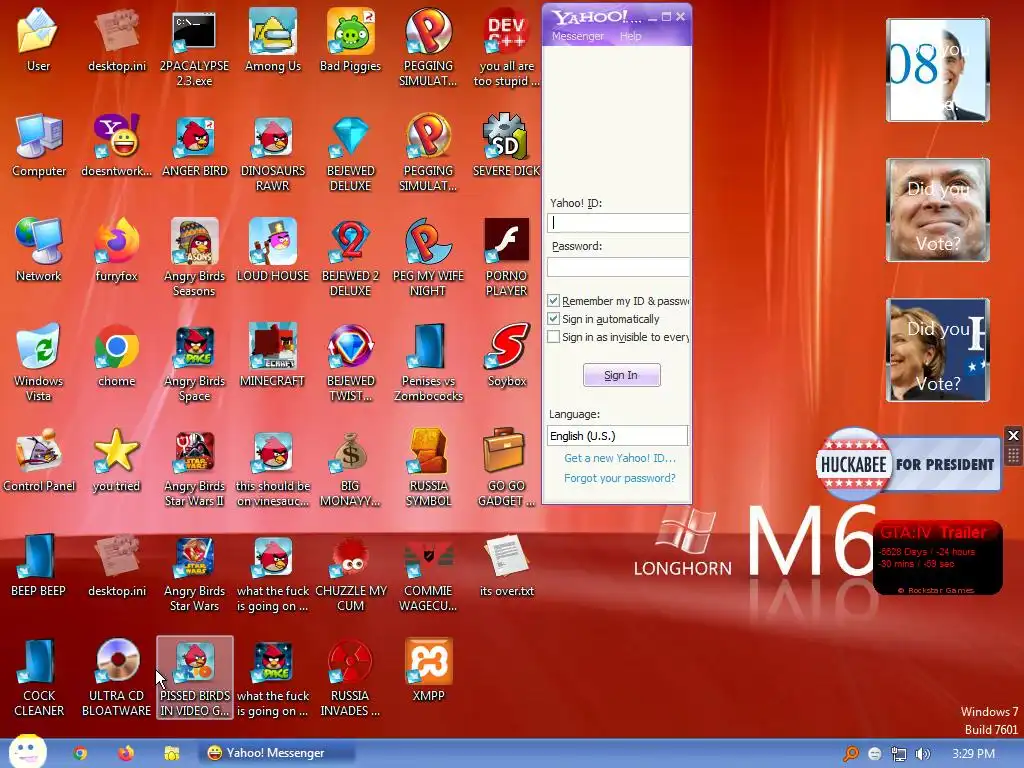Image resolution: width=1024 pixels, height=768 pixels.
Task: Enable Sign in as invisible checkbox
Action: [x=553, y=337]
